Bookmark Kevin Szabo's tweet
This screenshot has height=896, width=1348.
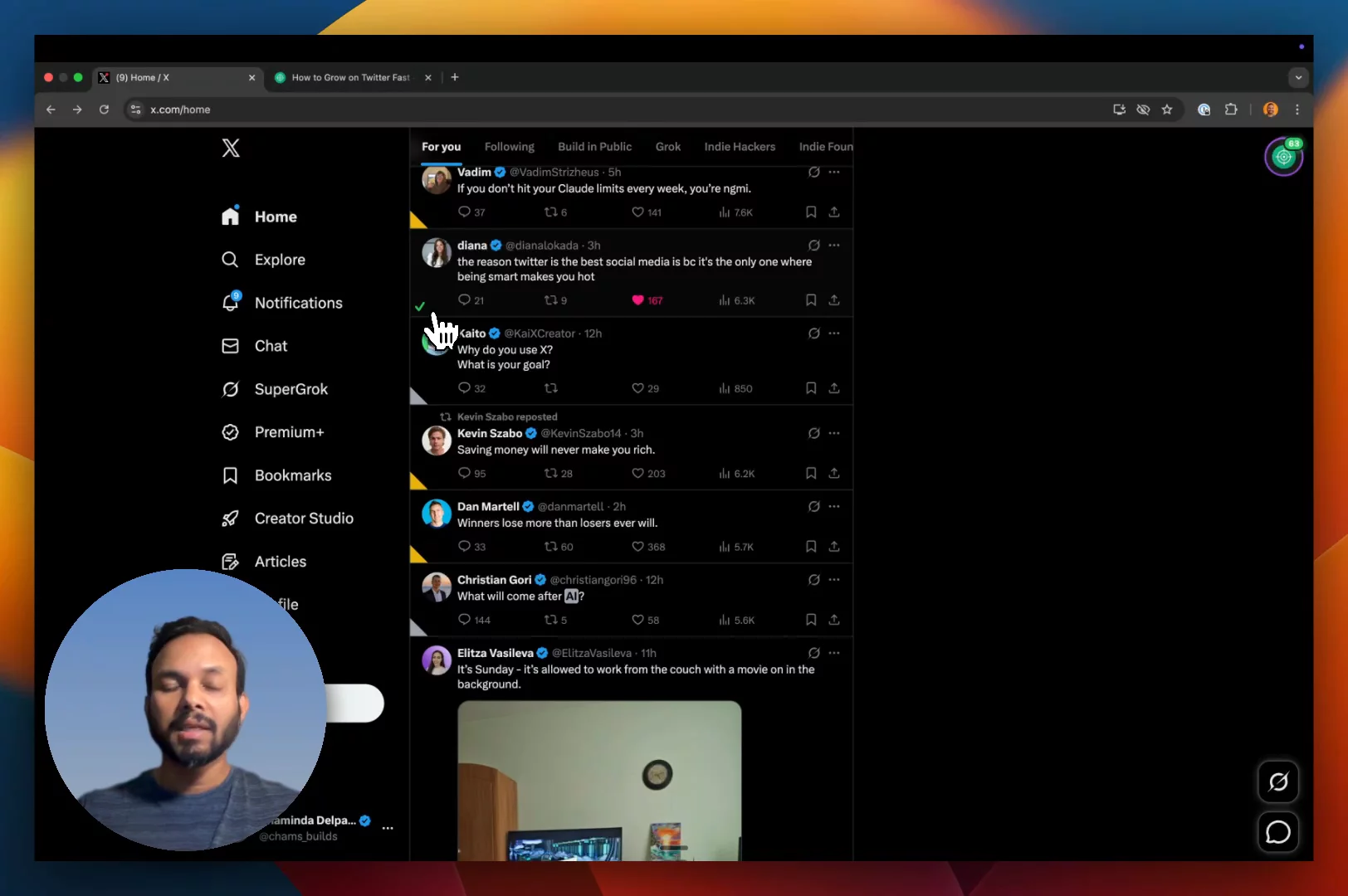pos(811,474)
